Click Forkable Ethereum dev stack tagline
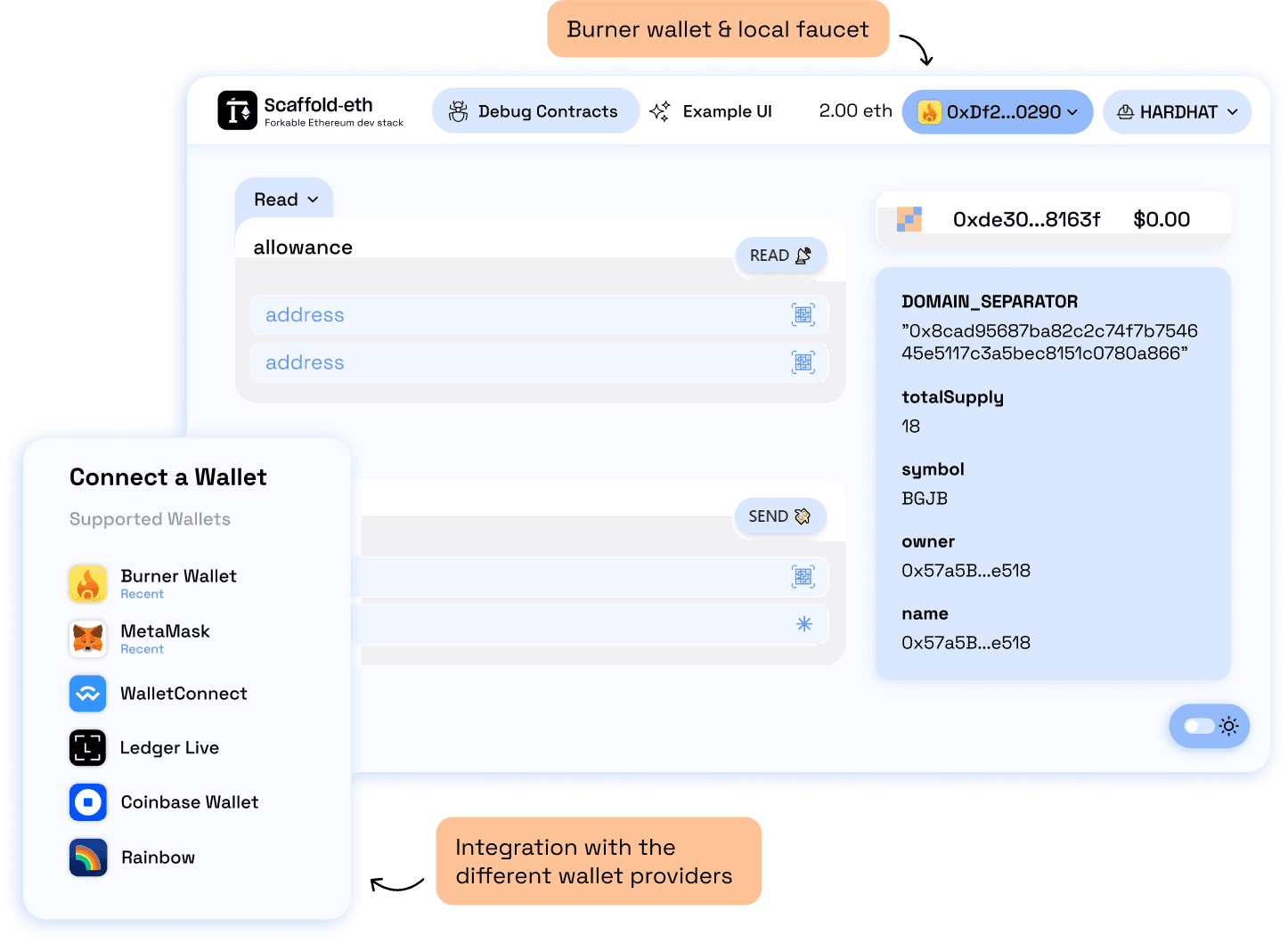Image resolution: width=1288 pixels, height=943 pixels. tap(334, 123)
